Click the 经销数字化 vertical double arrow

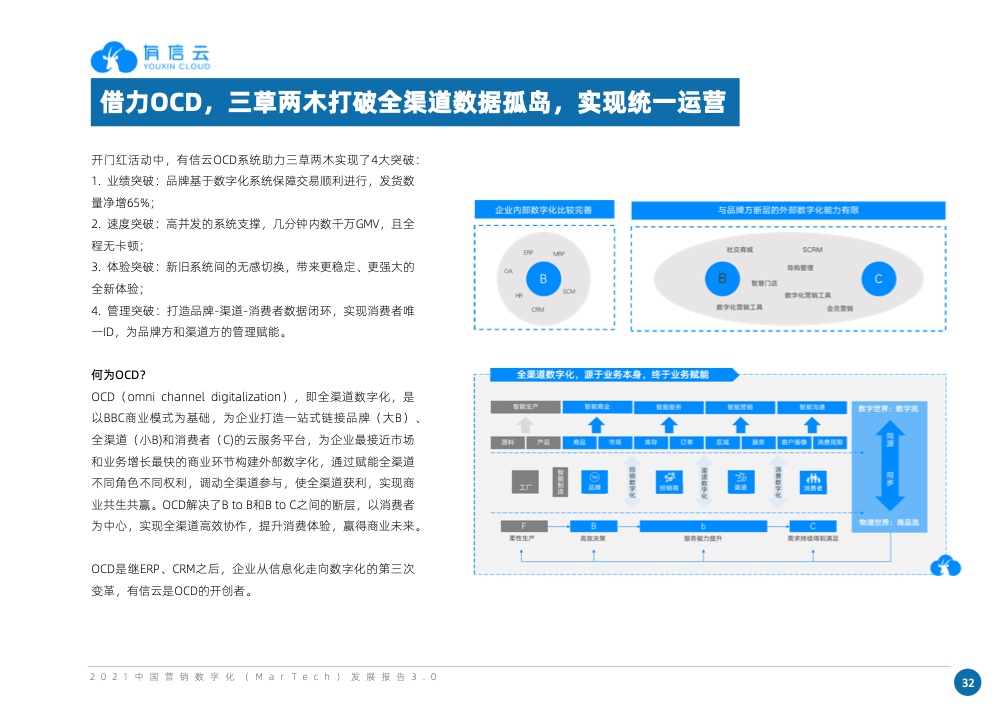tap(632, 482)
